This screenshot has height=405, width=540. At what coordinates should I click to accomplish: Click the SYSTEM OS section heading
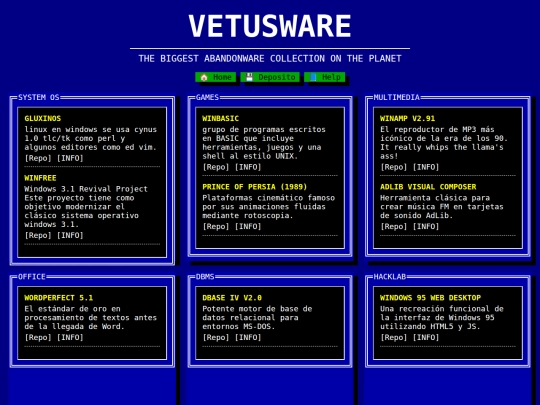pyautogui.click(x=39, y=97)
